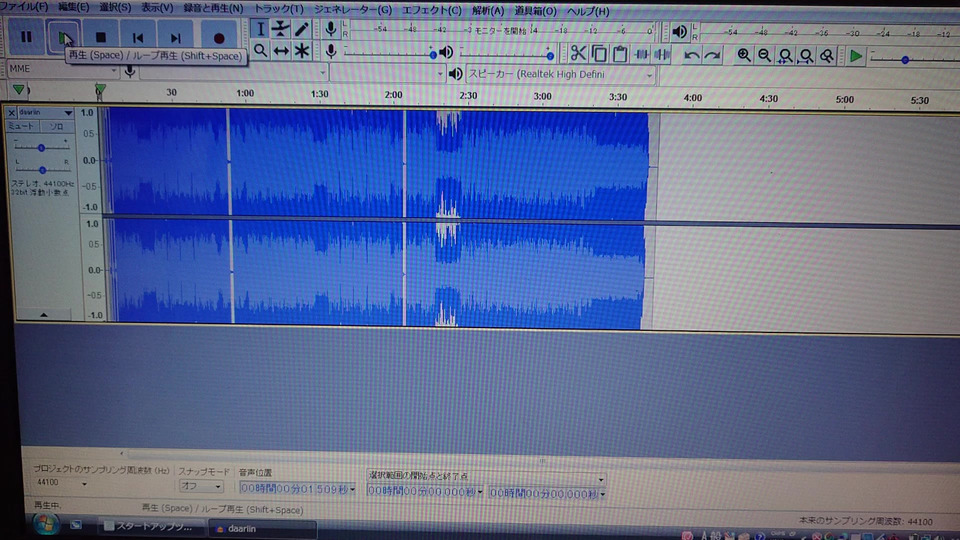The width and height of the screenshot is (960, 540).
Task: Skip to start of the track
Action: click(x=138, y=38)
